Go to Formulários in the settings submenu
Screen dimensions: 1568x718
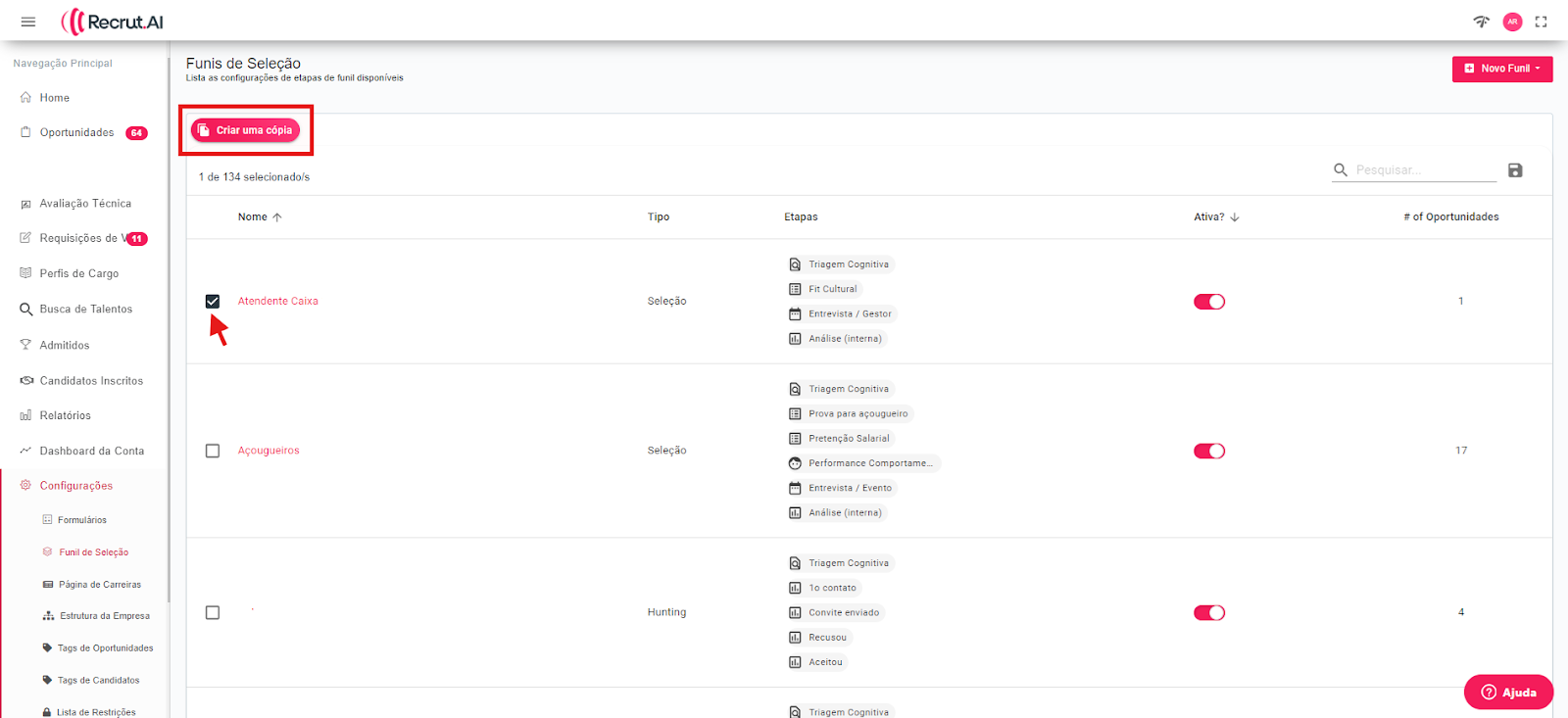pos(82,520)
